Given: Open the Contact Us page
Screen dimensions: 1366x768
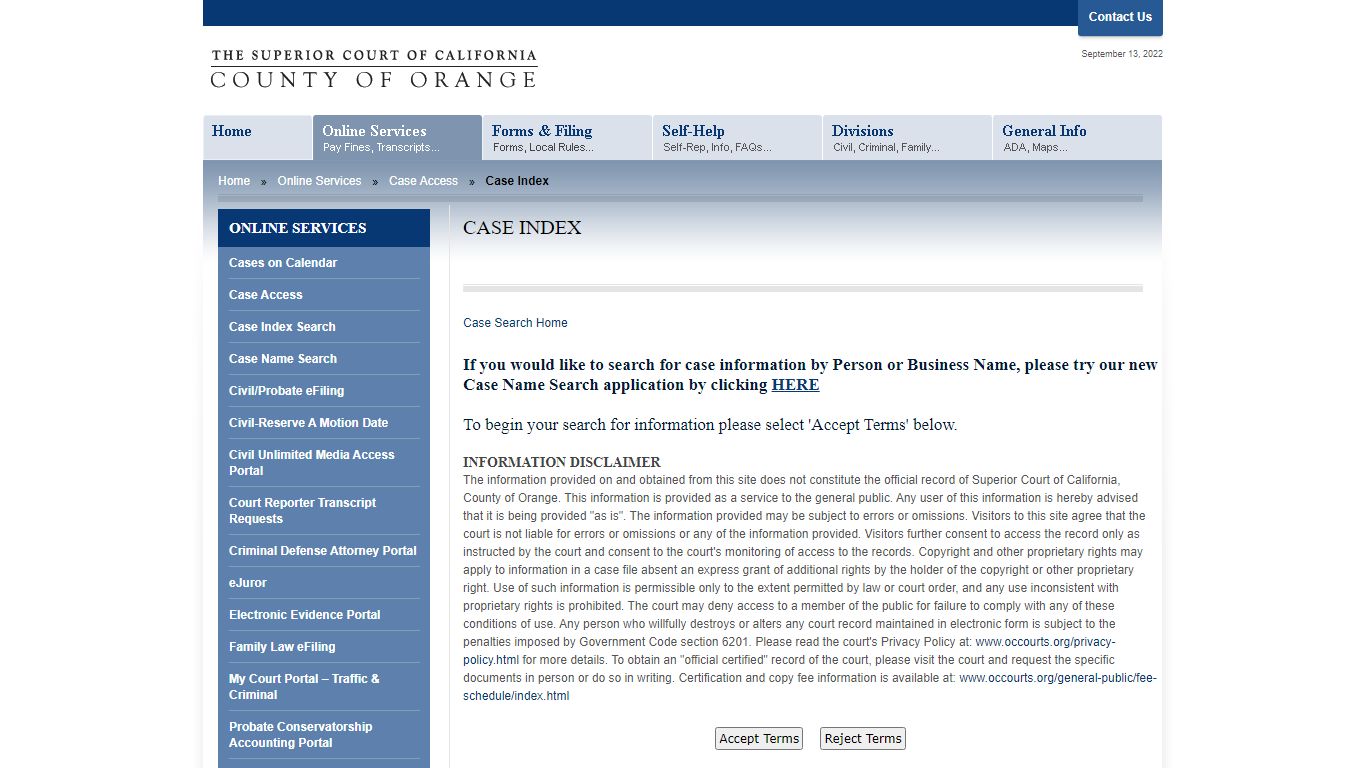Looking at the screenshot, I should 1120,17.
